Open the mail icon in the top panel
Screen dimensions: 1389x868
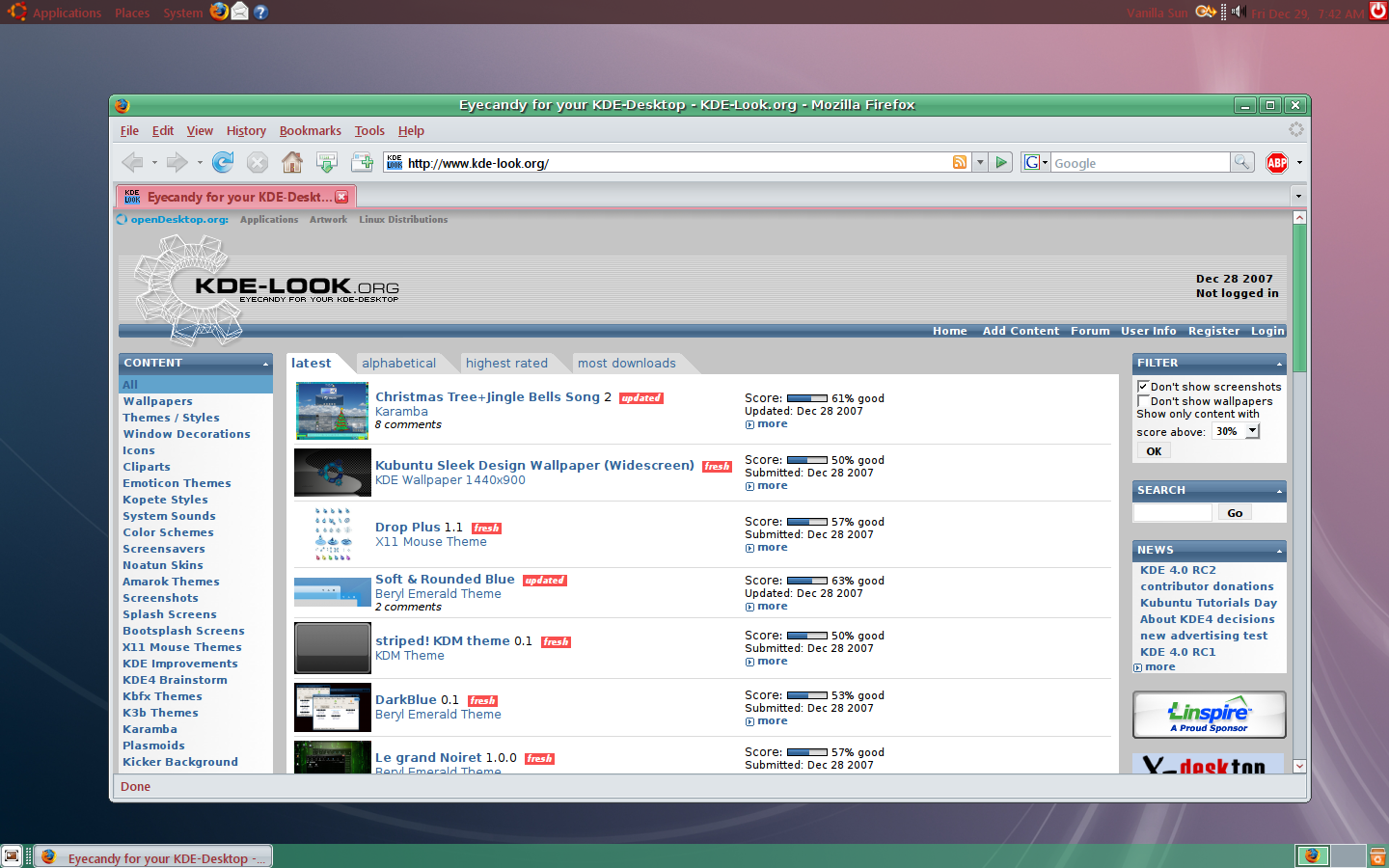coord(240,12)
